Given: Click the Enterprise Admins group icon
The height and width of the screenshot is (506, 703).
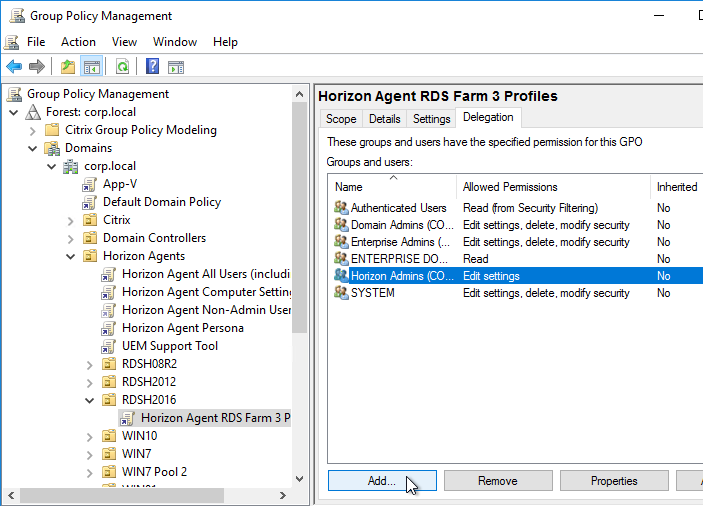Looking at the screenshot, I should click(x=341, y=241).
